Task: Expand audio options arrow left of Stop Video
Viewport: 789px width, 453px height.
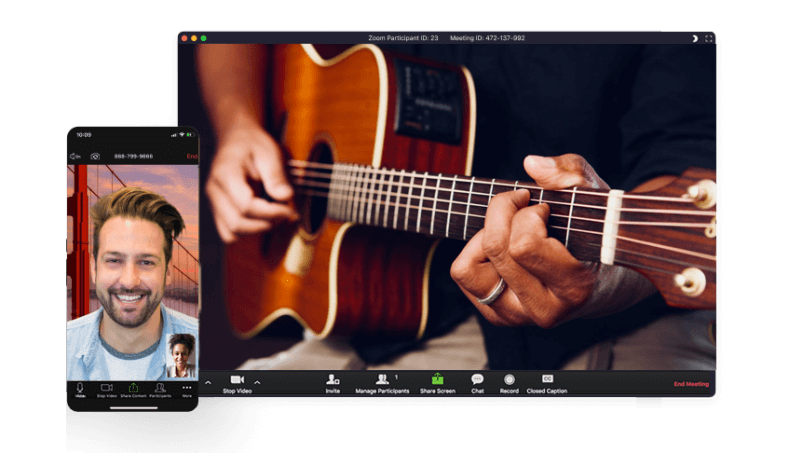Action: tap(208, 382)
